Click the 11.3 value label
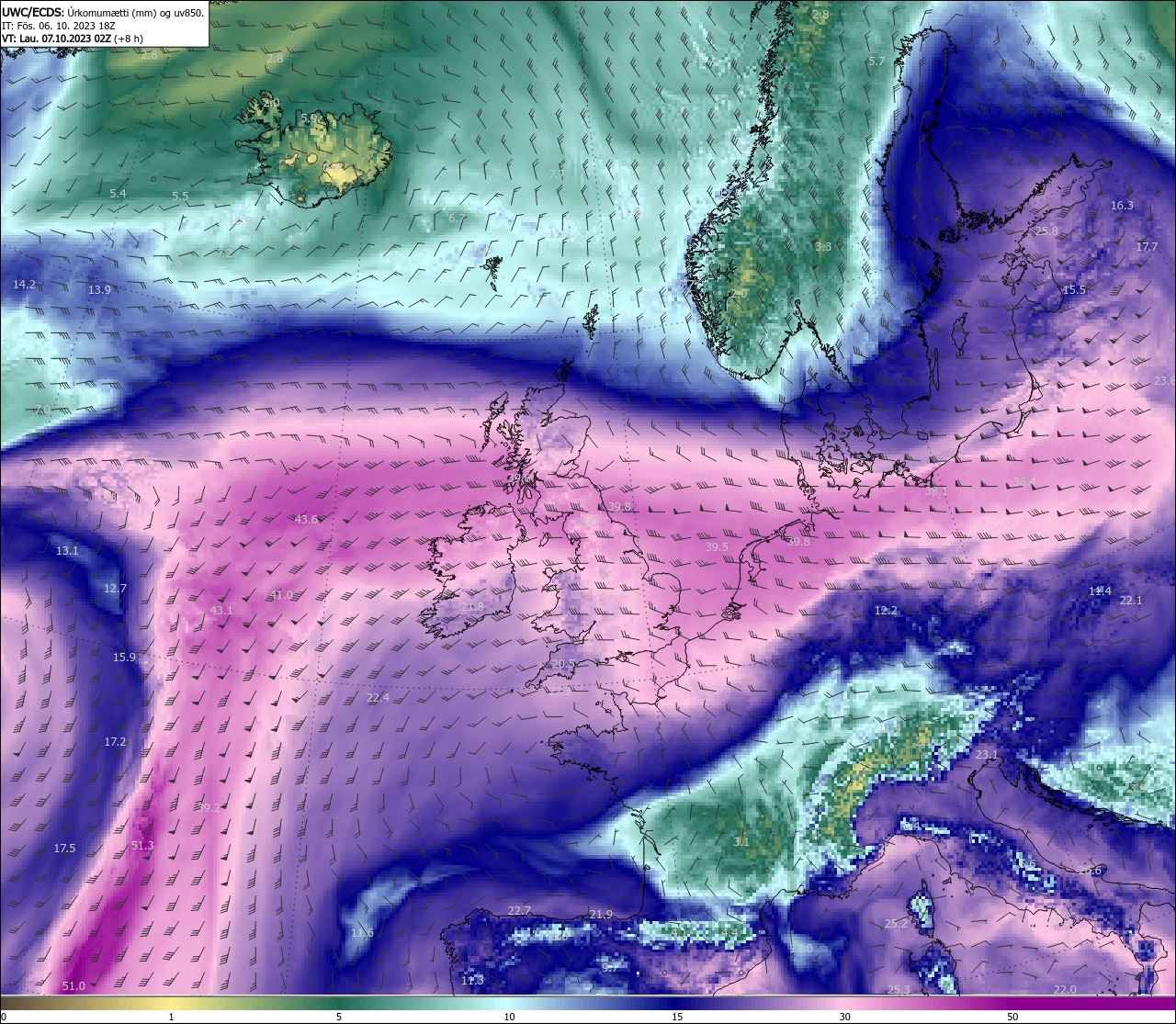 [472, 981]
